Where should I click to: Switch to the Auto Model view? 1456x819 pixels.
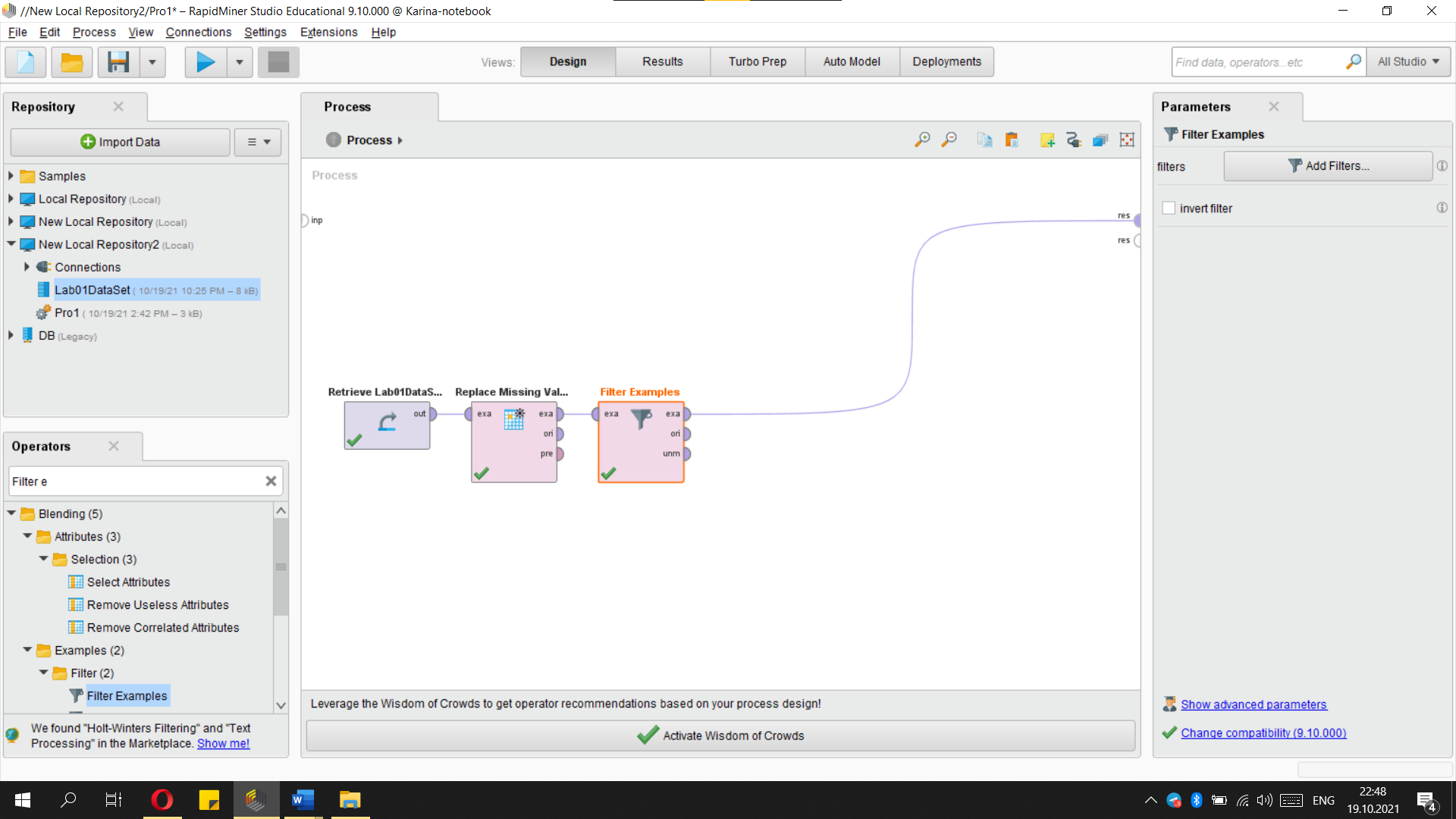point(852,61)
